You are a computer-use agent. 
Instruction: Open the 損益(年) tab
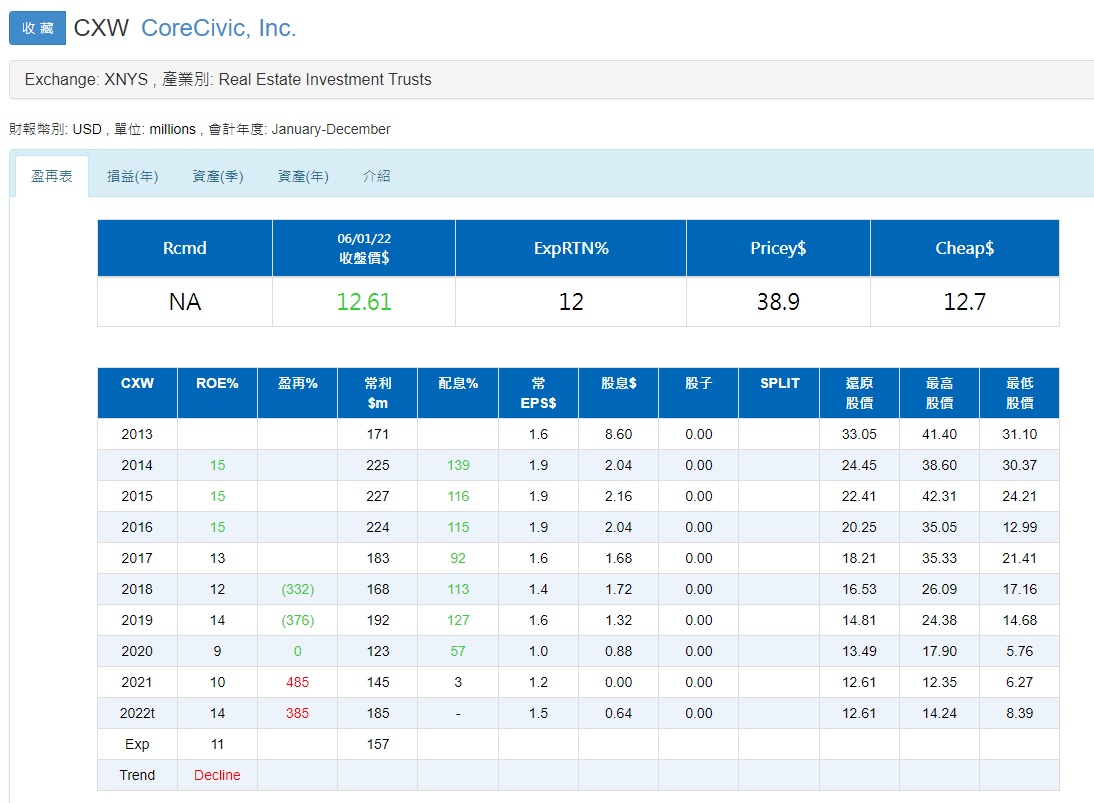click(x=132, y=176)
